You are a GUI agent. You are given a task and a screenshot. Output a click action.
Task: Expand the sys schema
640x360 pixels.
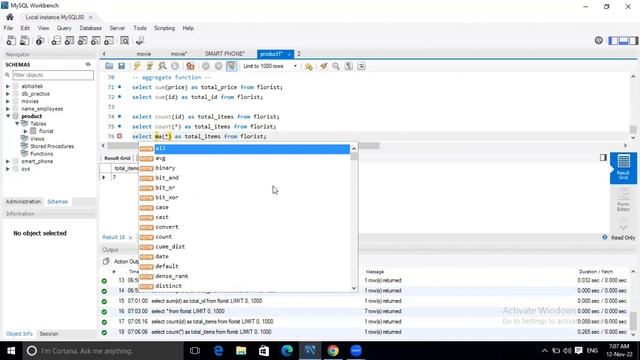point(8,169)
